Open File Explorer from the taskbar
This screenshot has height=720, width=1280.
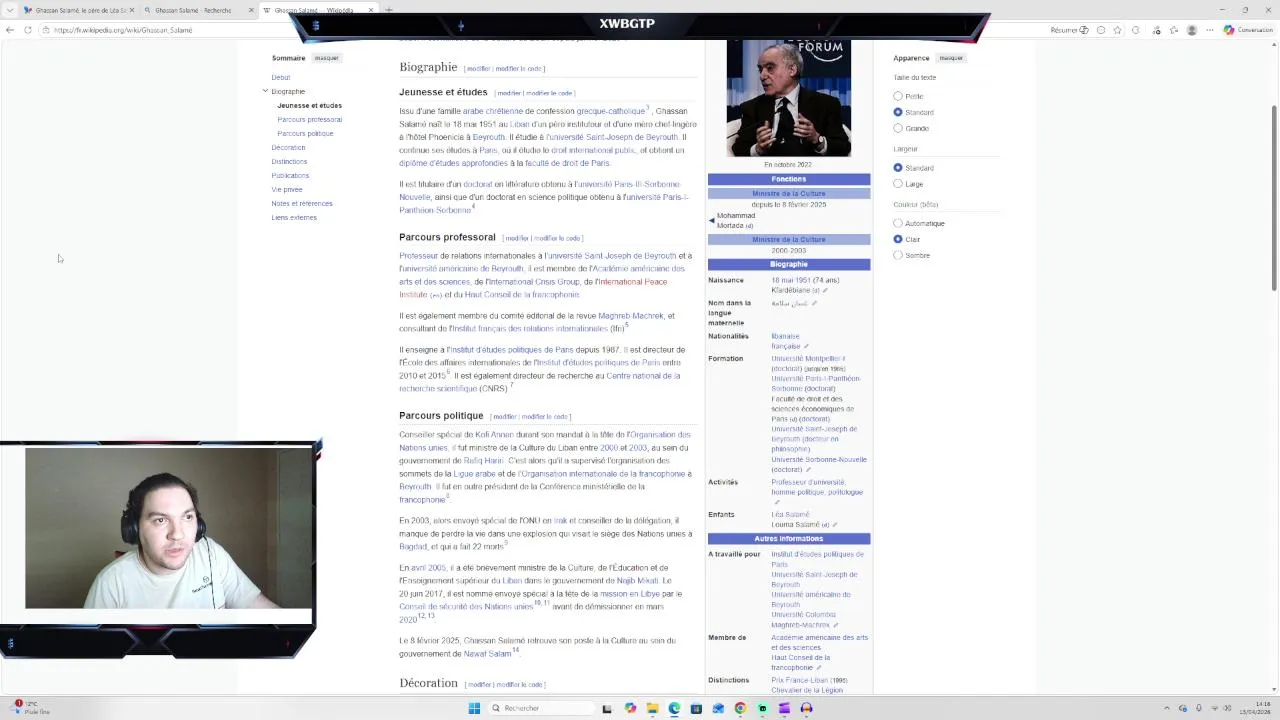point(652,708)
